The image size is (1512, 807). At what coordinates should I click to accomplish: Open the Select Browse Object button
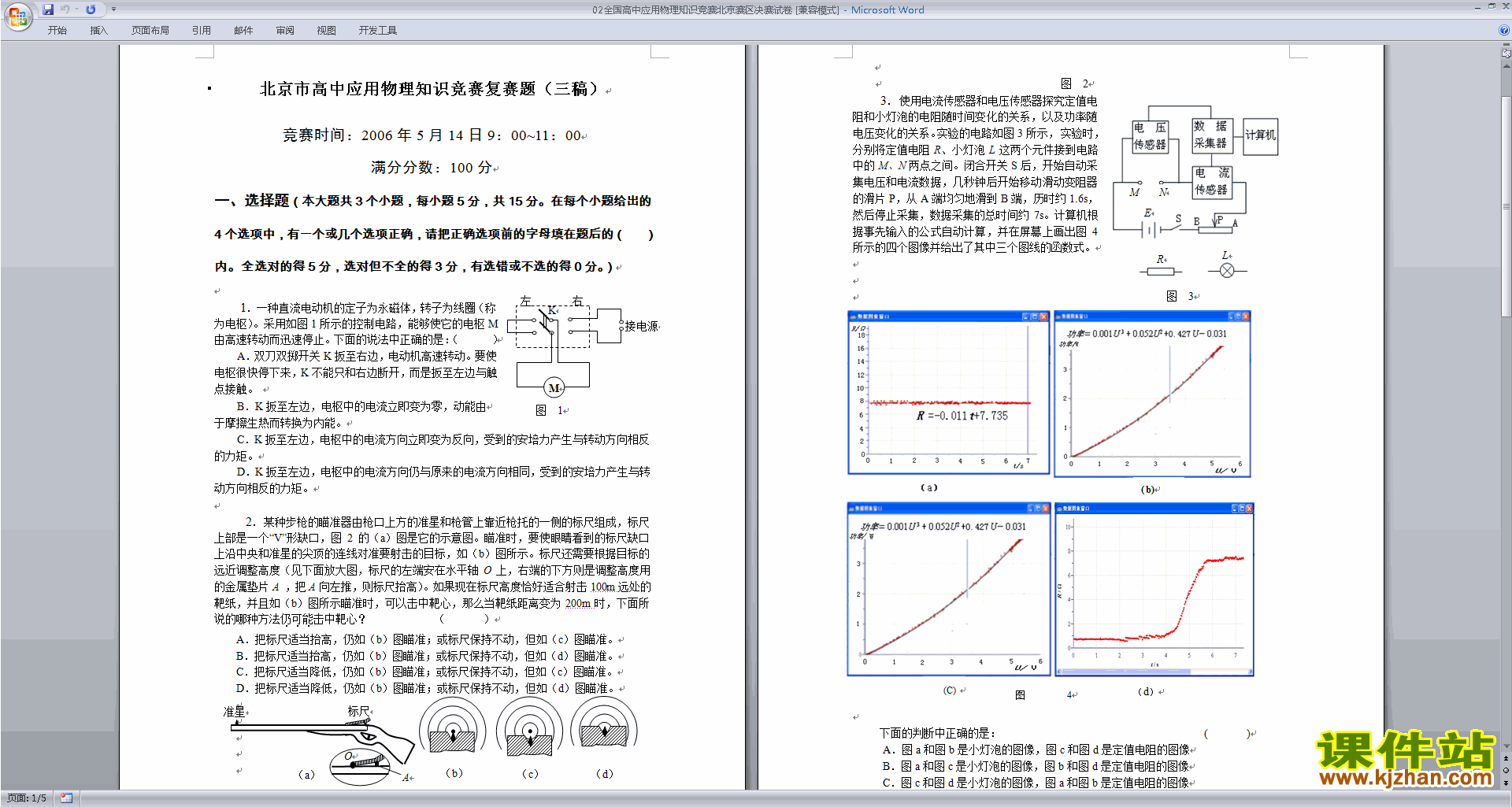coord(1506,771)
